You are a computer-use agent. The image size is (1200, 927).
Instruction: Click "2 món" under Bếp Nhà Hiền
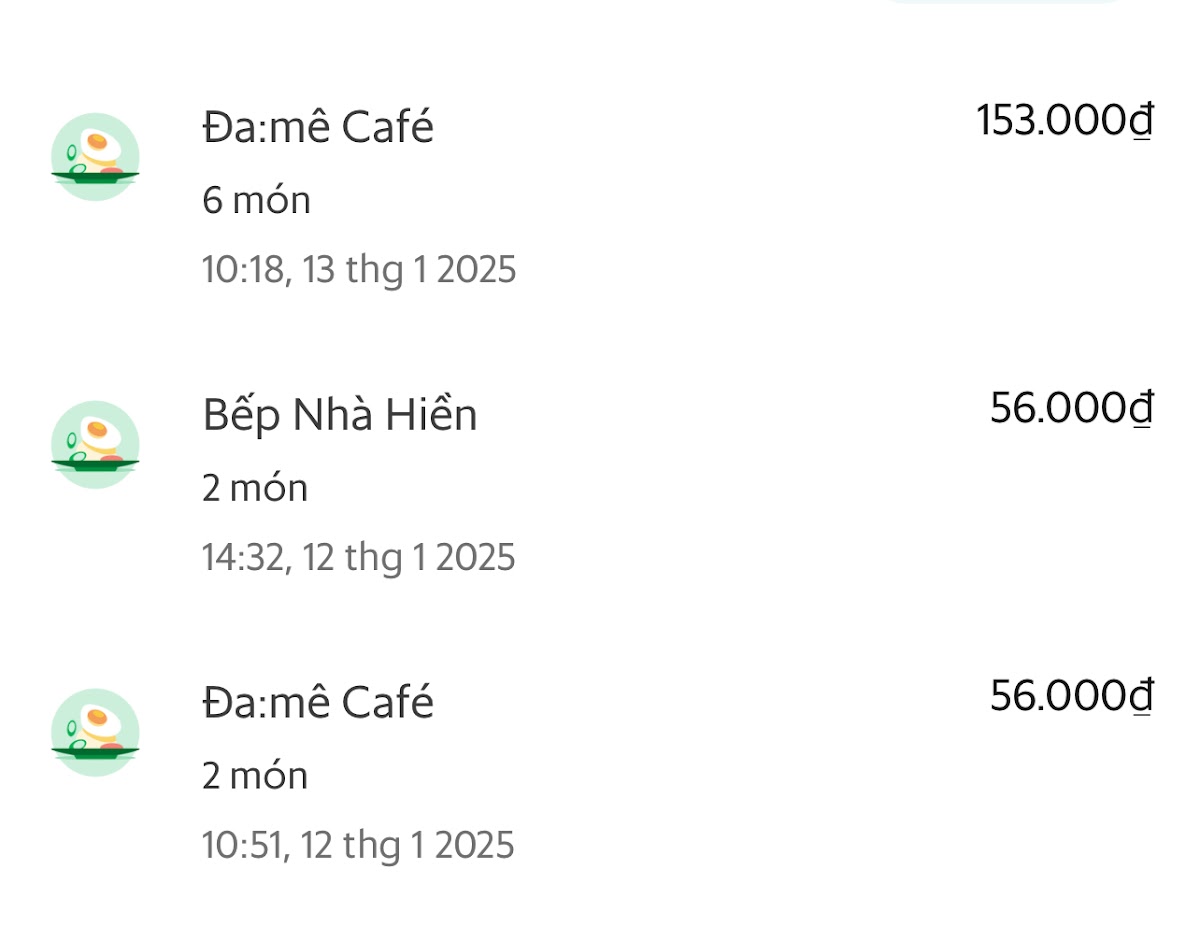click(x=255, y=489)
